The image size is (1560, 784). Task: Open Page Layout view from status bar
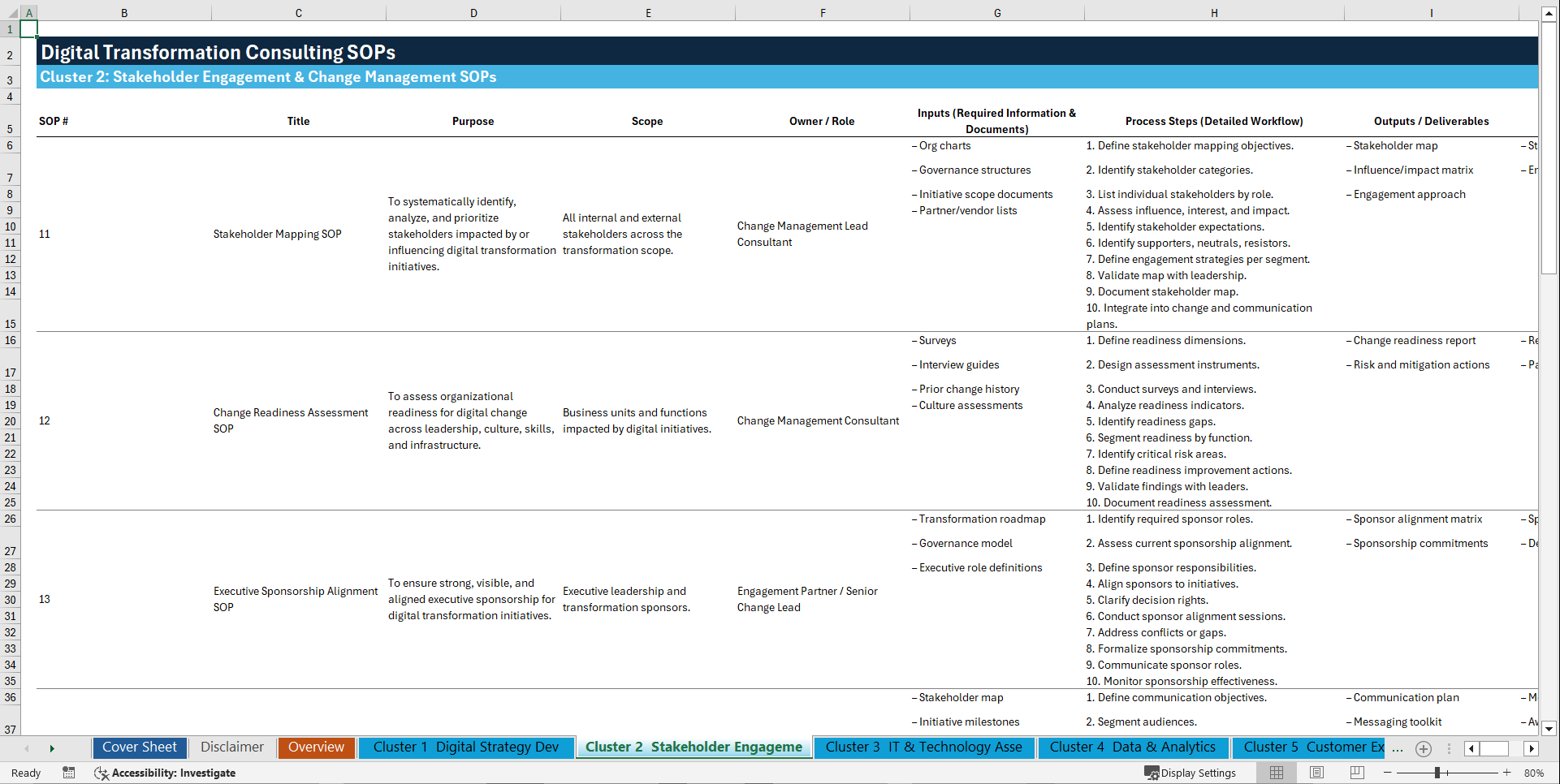click(1316, 773)
